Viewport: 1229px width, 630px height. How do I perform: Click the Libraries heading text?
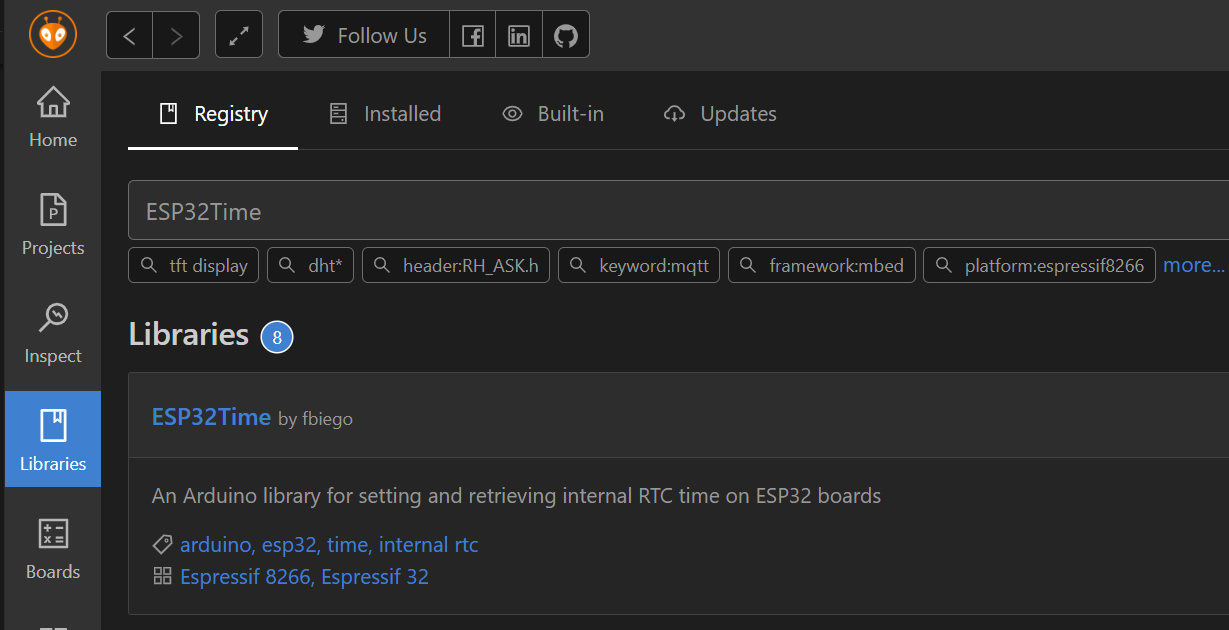(189, 334)
